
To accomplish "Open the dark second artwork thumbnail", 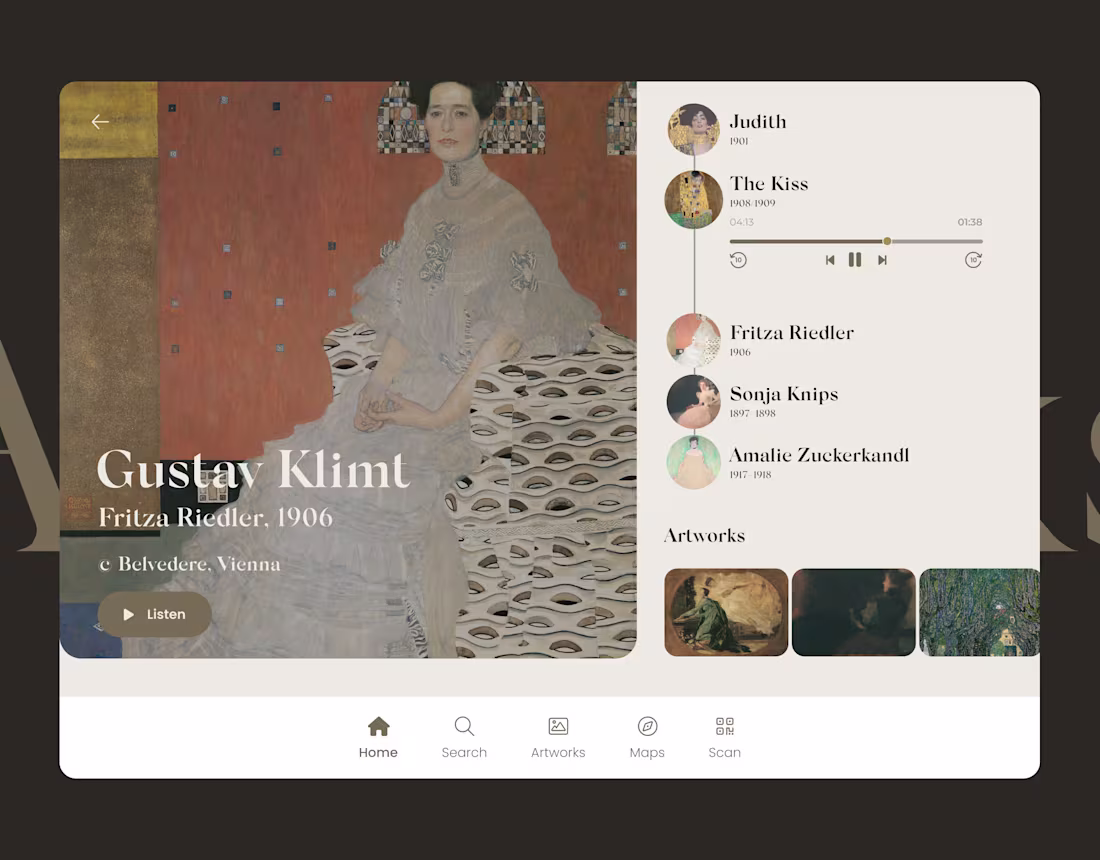I will coord(854,612).
